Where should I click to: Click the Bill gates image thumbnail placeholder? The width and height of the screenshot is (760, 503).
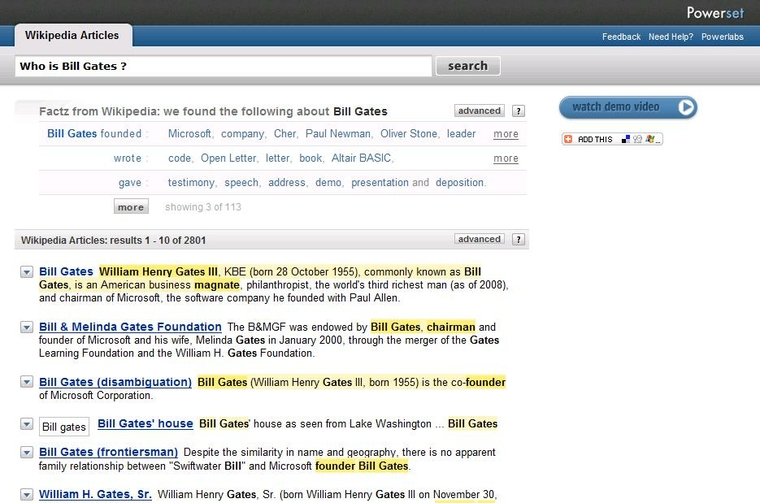tap(64, 426)
